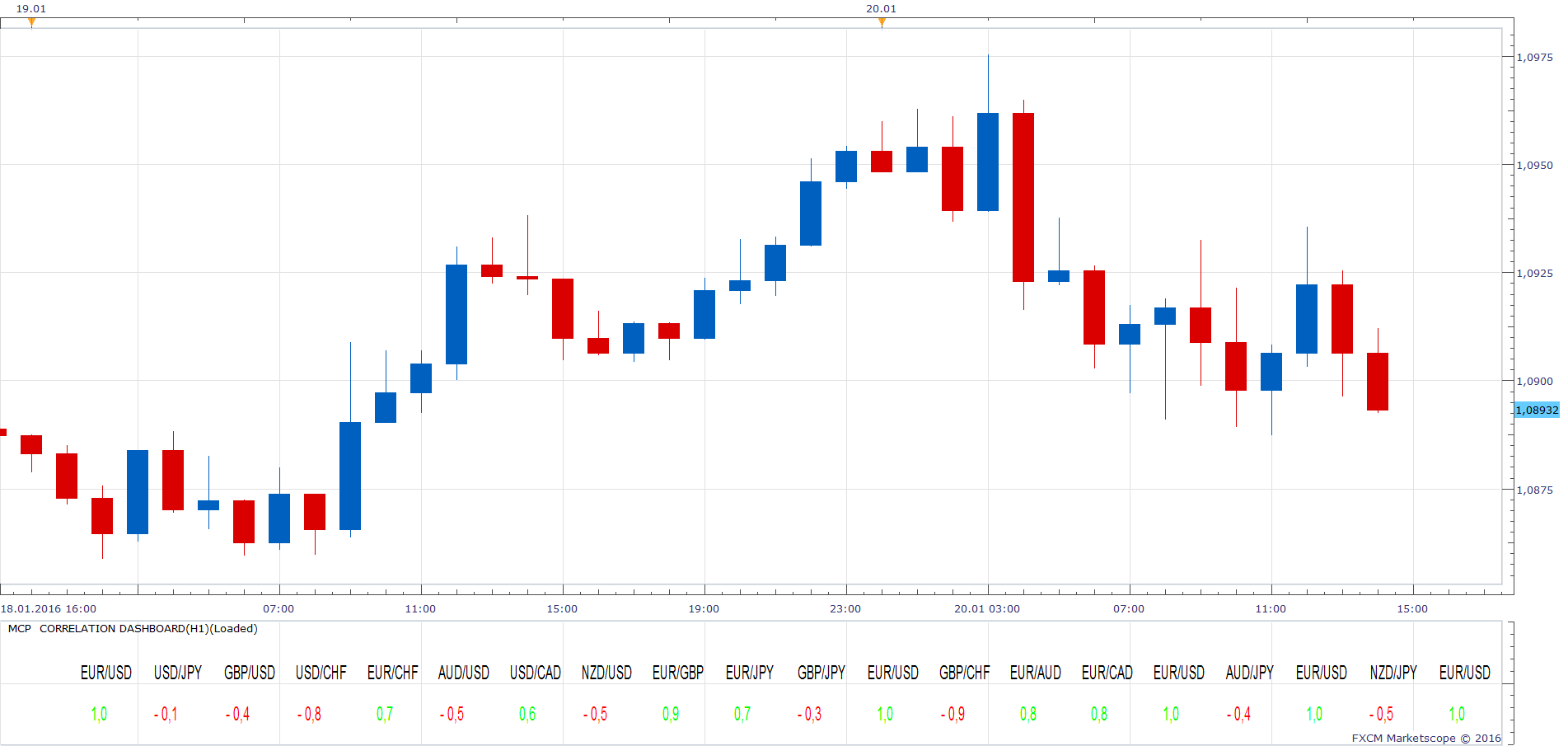
Task: Select the 0,8 value under EUR/AUD
Action: click(x=1028, y=714)
